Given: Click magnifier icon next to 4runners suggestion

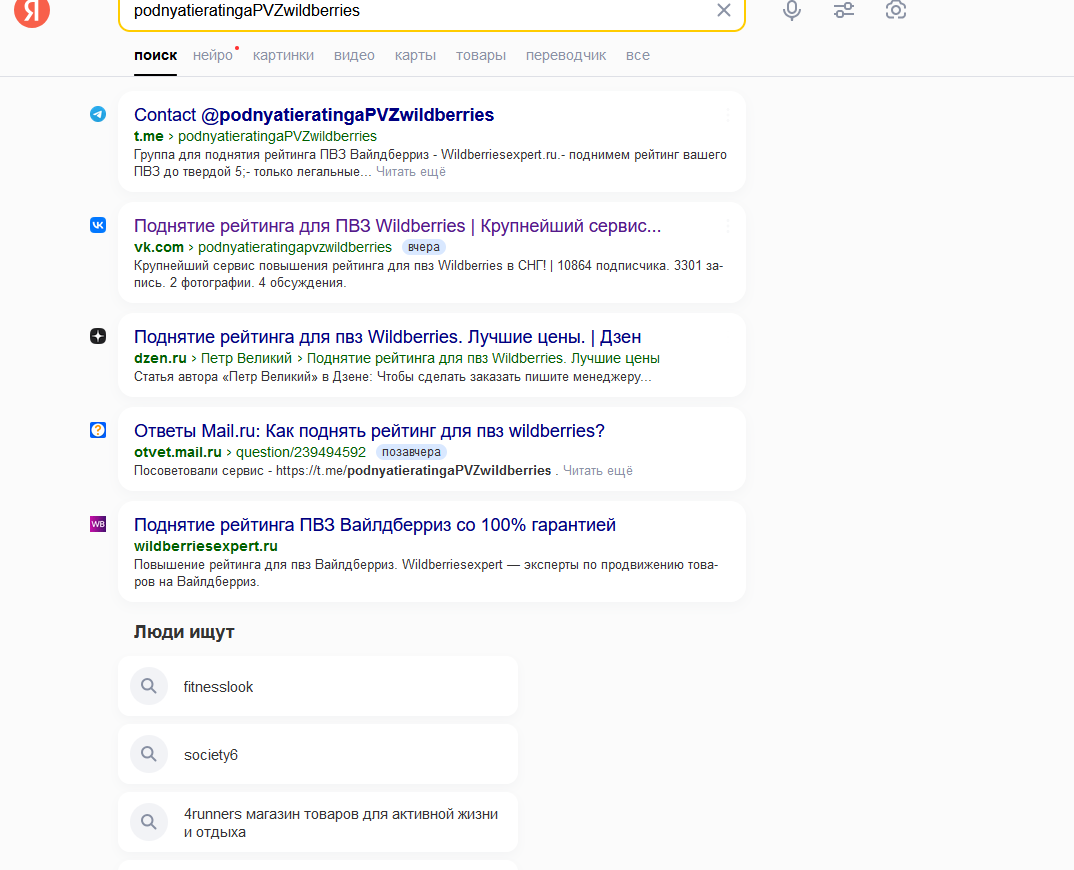Looking at the screenshot, I should point(149,821).
